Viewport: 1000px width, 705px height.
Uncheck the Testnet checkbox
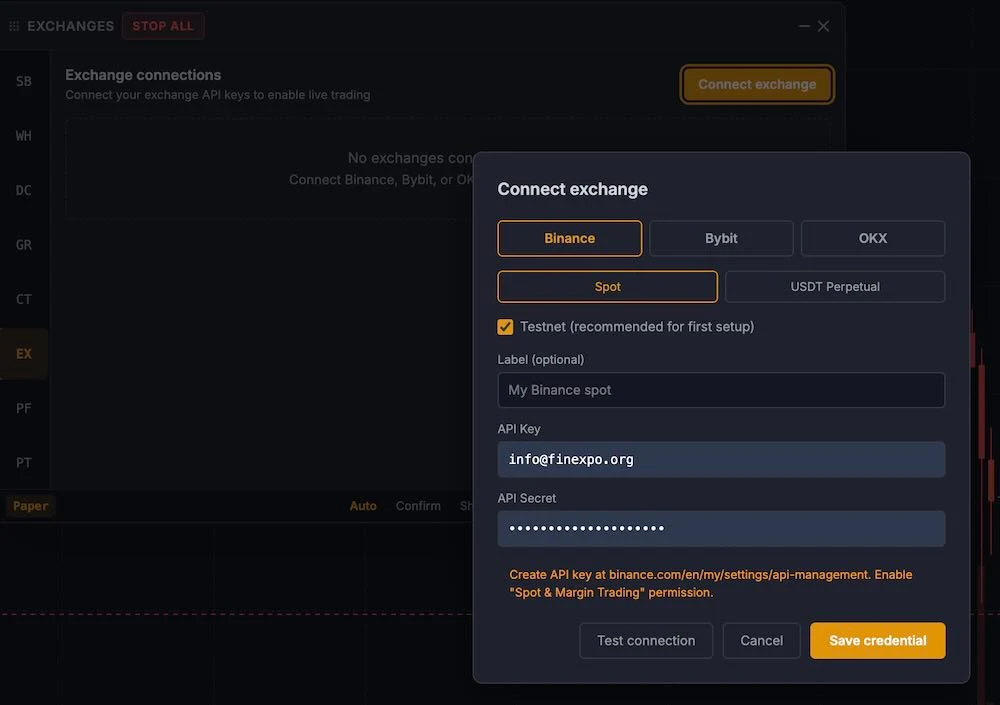click(505, 327)
